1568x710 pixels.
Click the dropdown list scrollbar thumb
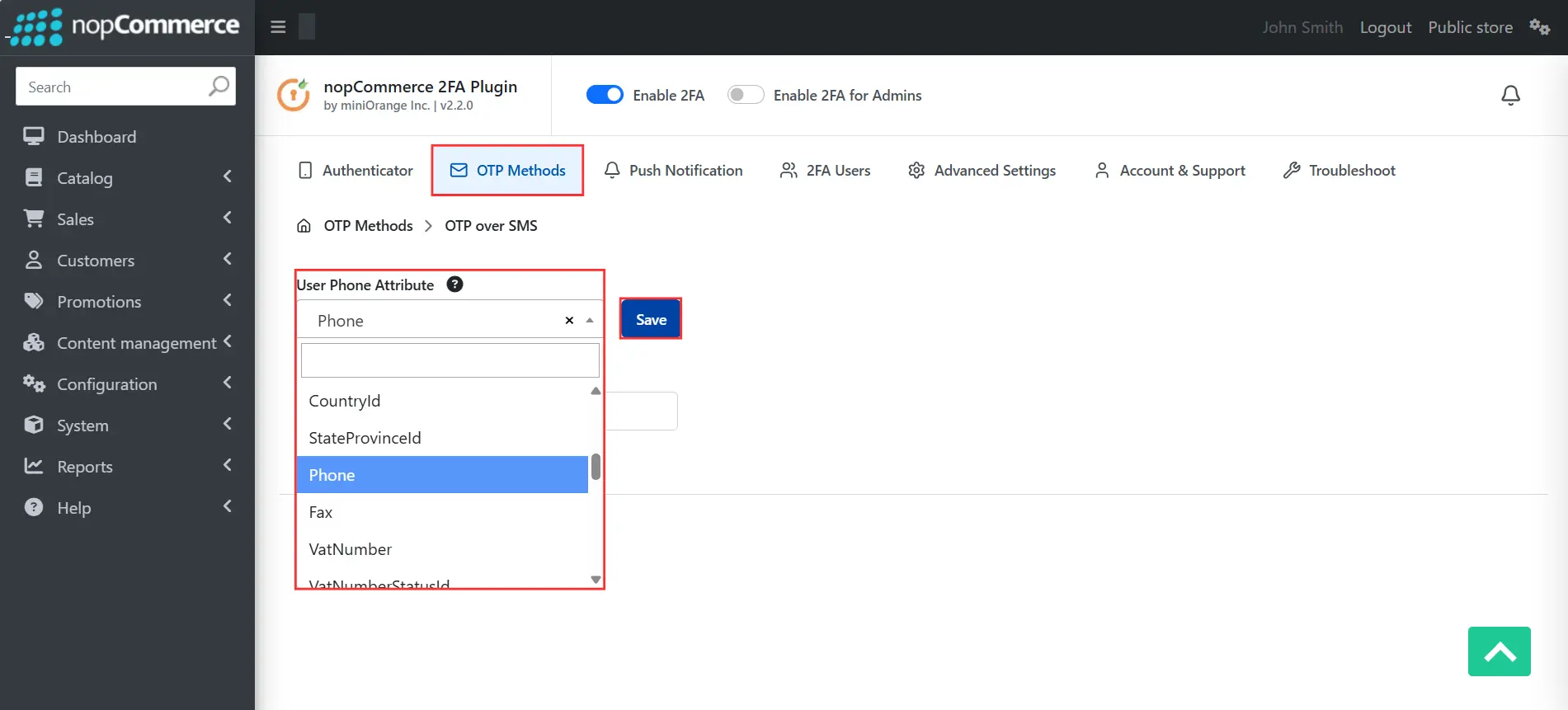click(596, 467)
